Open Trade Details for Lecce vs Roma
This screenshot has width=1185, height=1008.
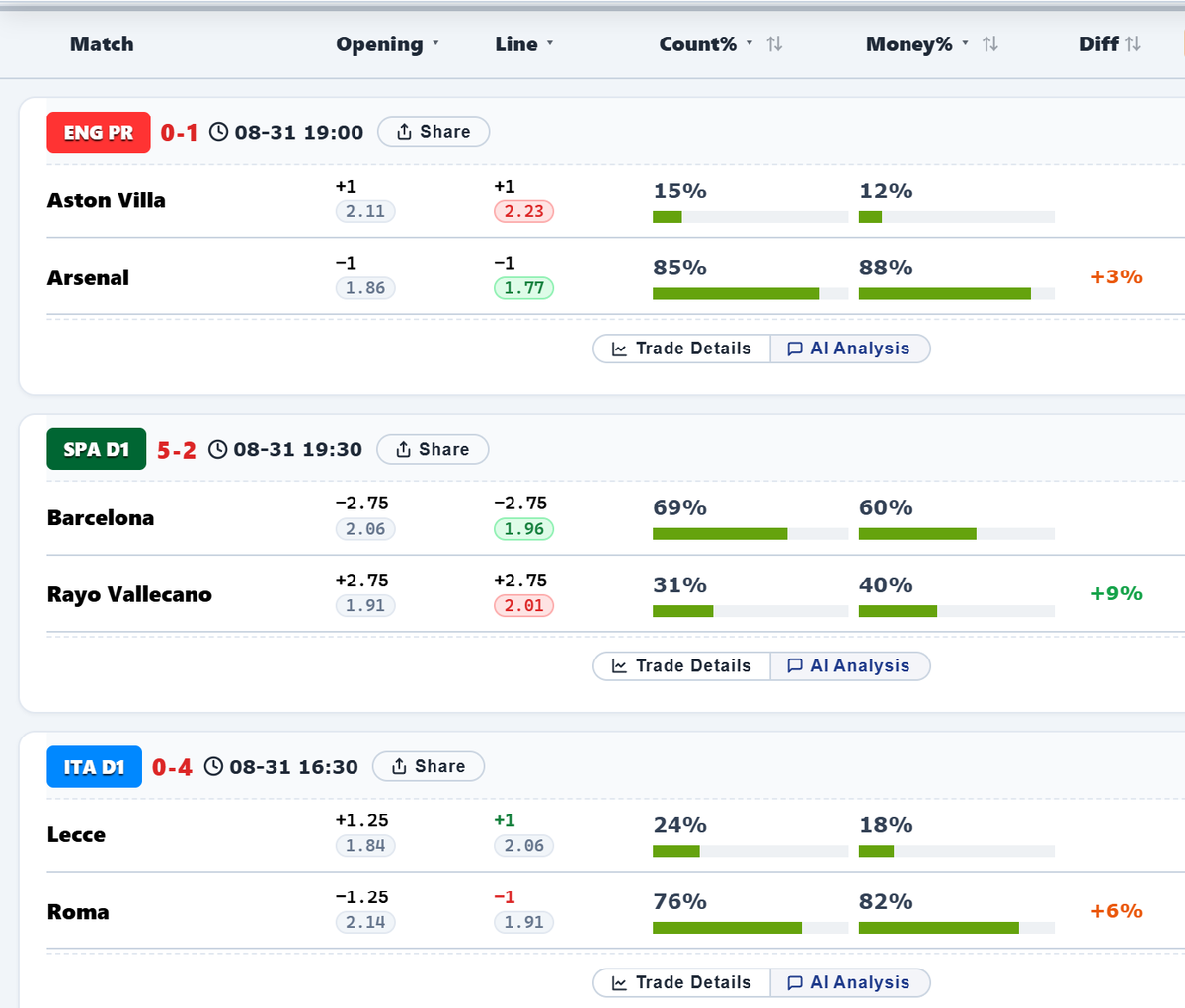[x=681, y=982]
